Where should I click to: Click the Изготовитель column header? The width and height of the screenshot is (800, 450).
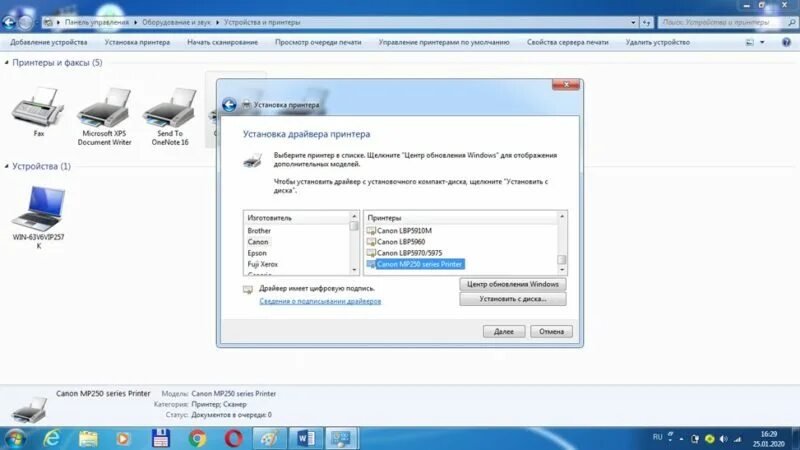coord(297,218)
